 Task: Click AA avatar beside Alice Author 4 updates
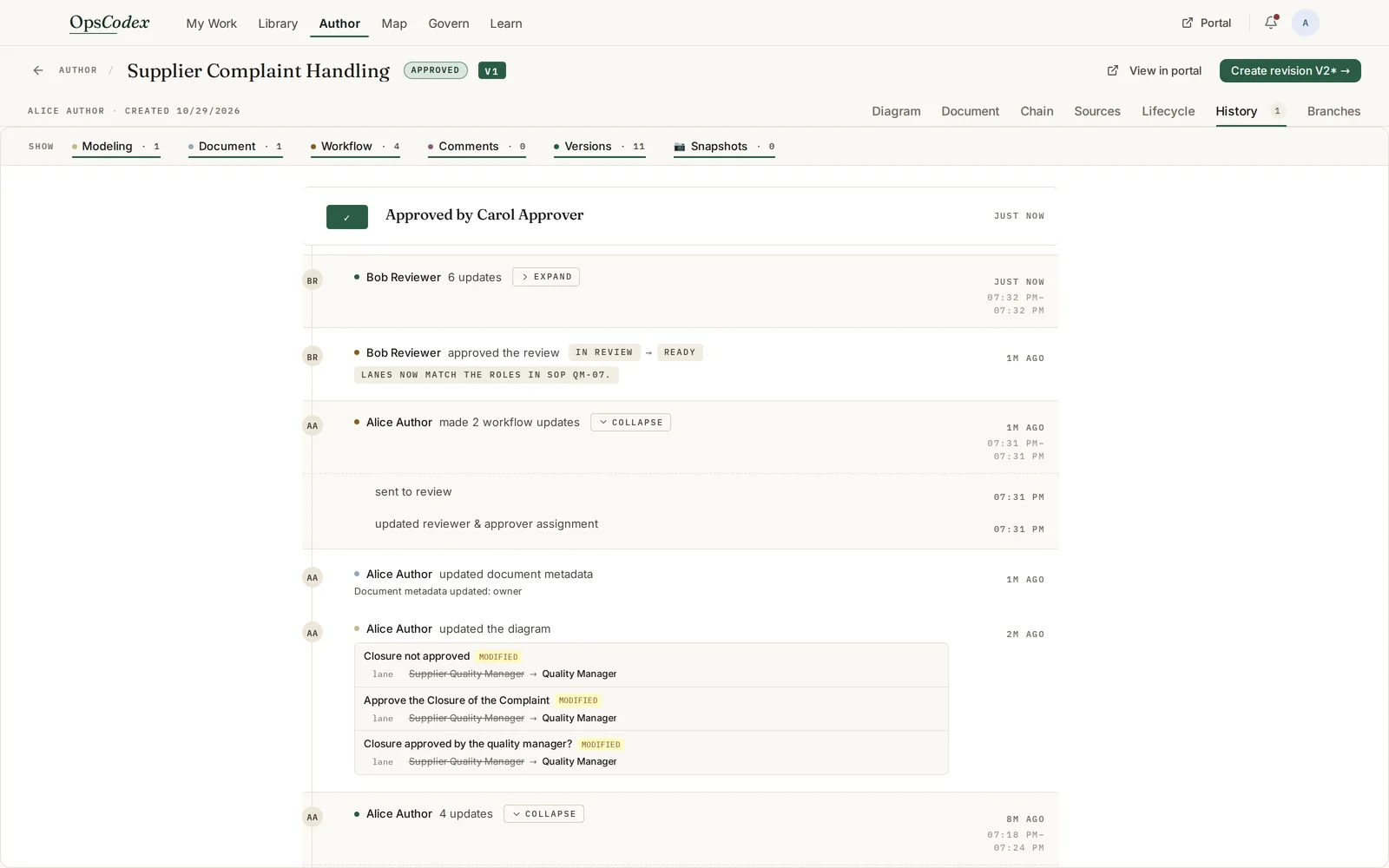pyautogui.click(x=313, y=817)
